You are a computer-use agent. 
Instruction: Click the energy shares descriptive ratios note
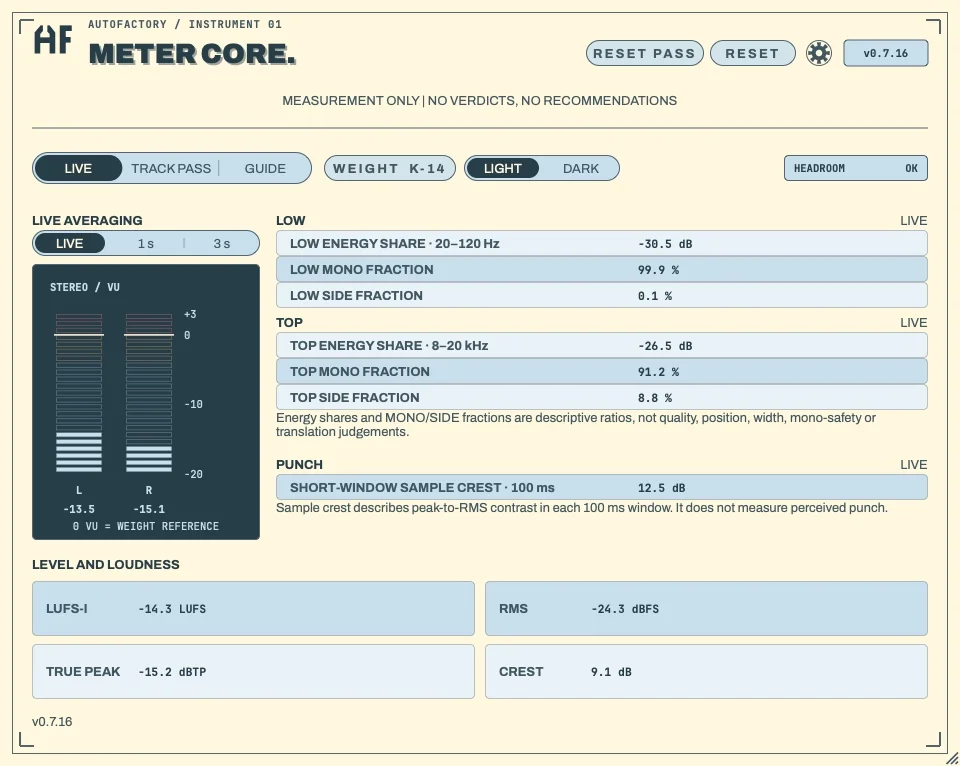(576, 424)
